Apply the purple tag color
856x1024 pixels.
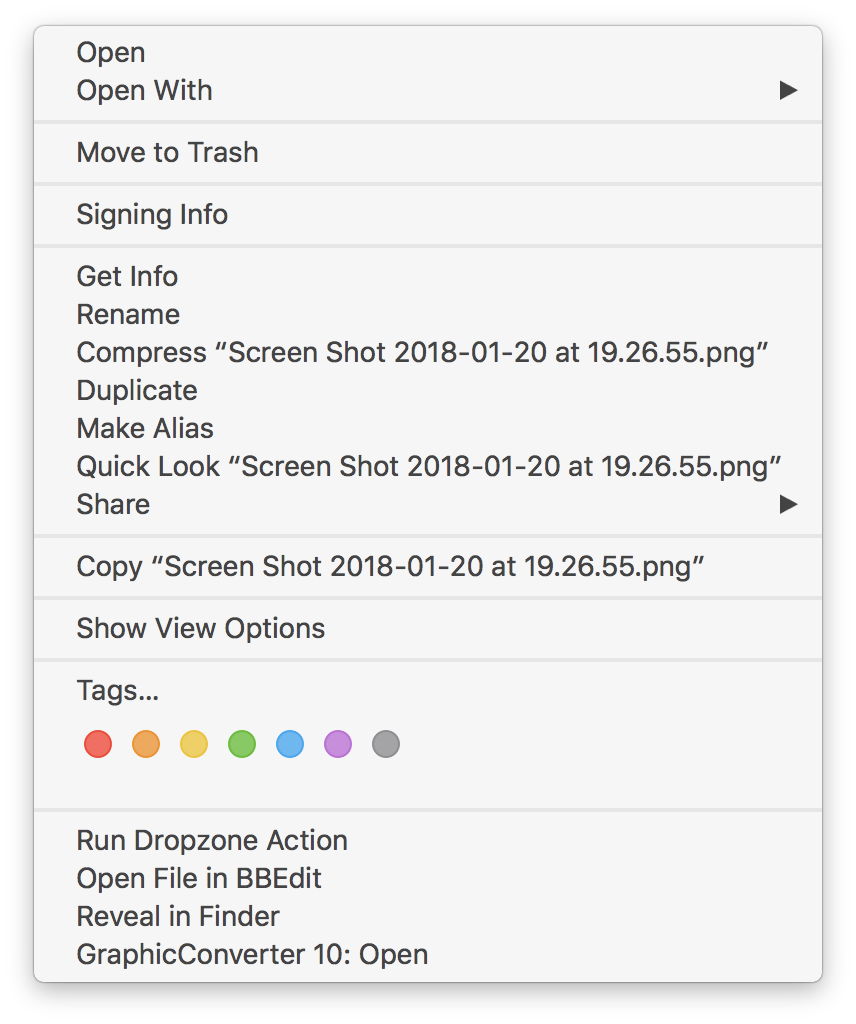(338, 744)
